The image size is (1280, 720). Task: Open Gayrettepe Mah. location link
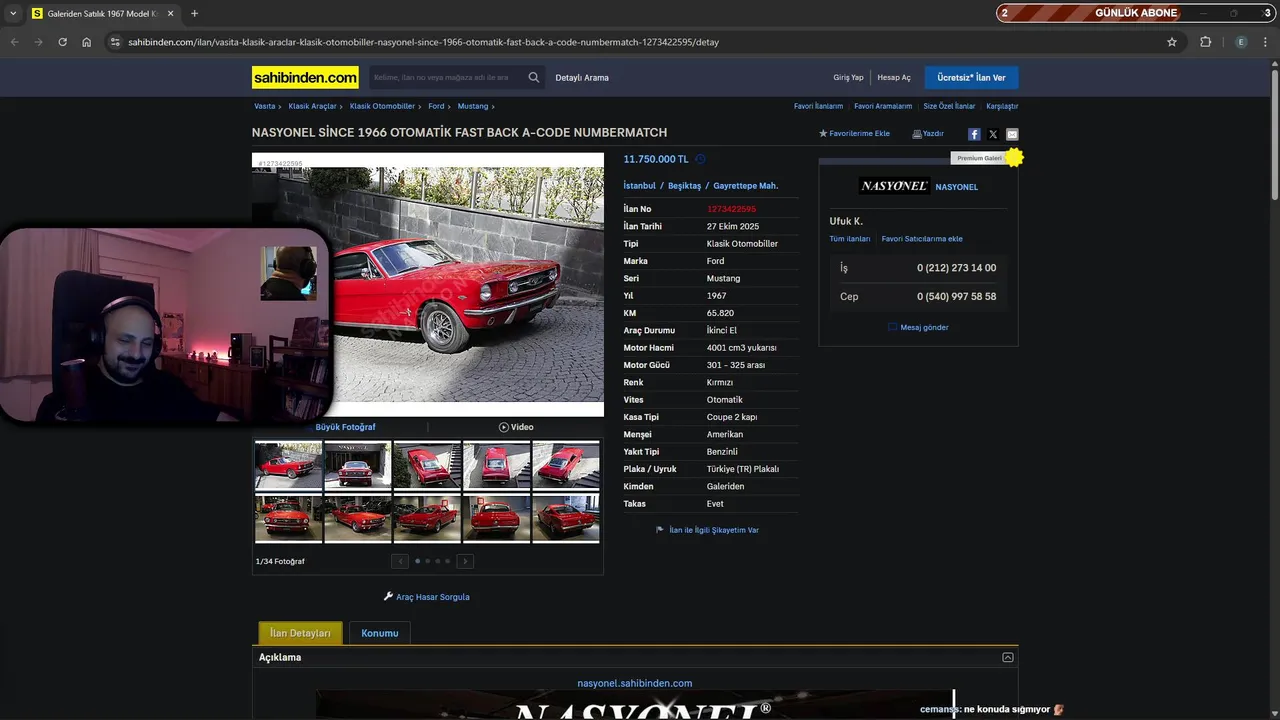pos(745,186)
